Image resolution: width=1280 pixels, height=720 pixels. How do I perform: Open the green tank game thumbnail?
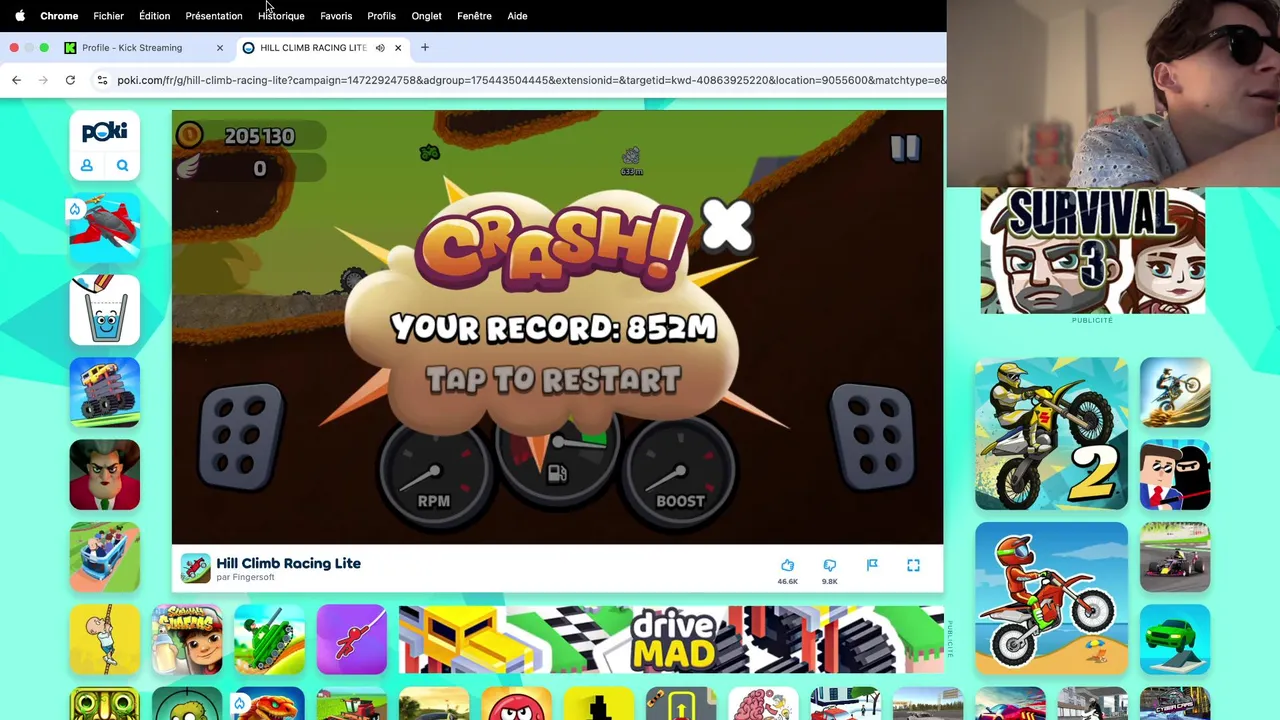tap(269, 640)
